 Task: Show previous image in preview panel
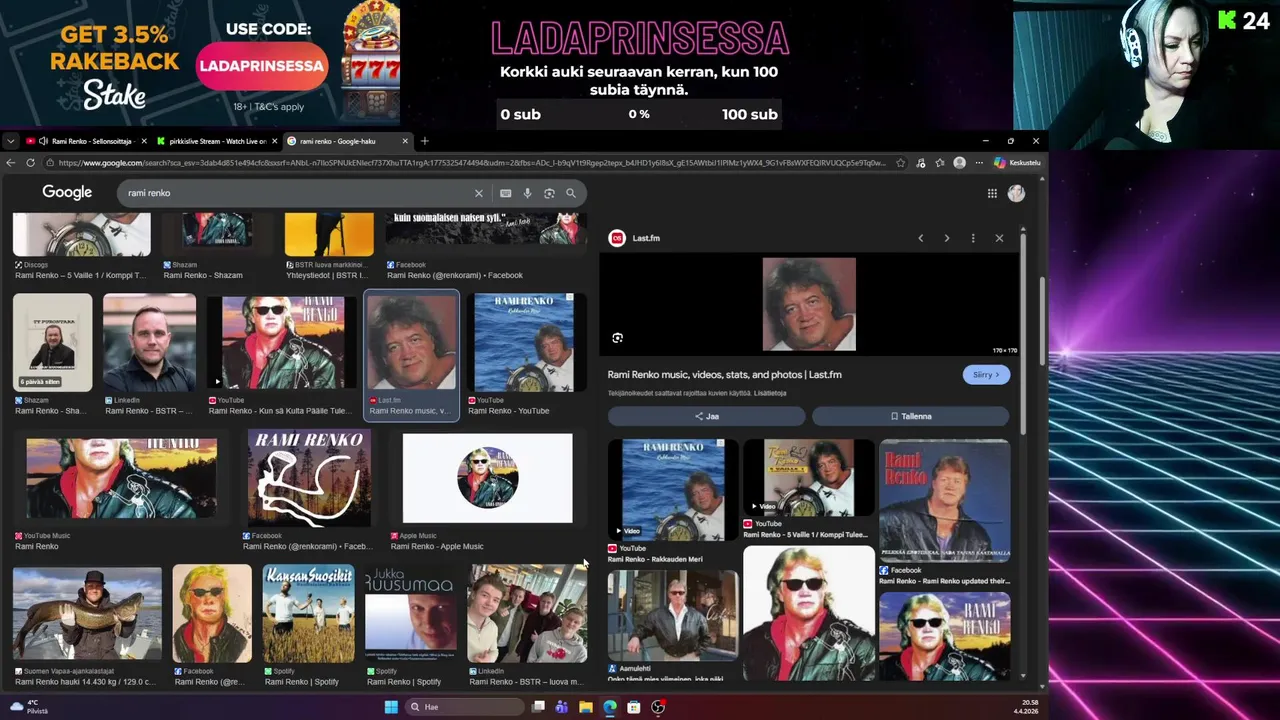pos(921,238)
